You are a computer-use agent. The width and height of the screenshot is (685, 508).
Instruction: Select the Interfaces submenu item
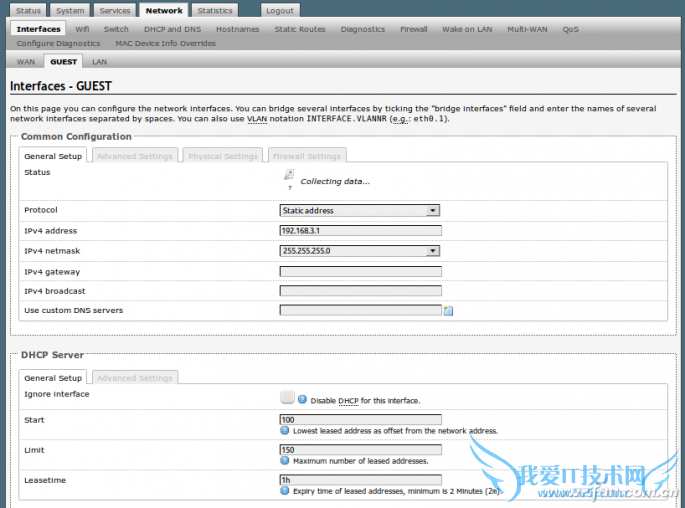pyautogui.click(x=38, y=29)
